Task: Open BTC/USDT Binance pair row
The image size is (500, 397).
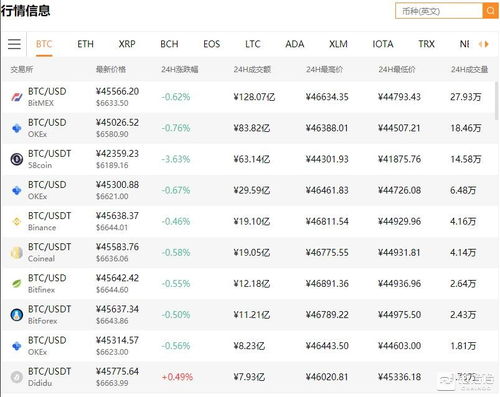Action: [248, 221]
